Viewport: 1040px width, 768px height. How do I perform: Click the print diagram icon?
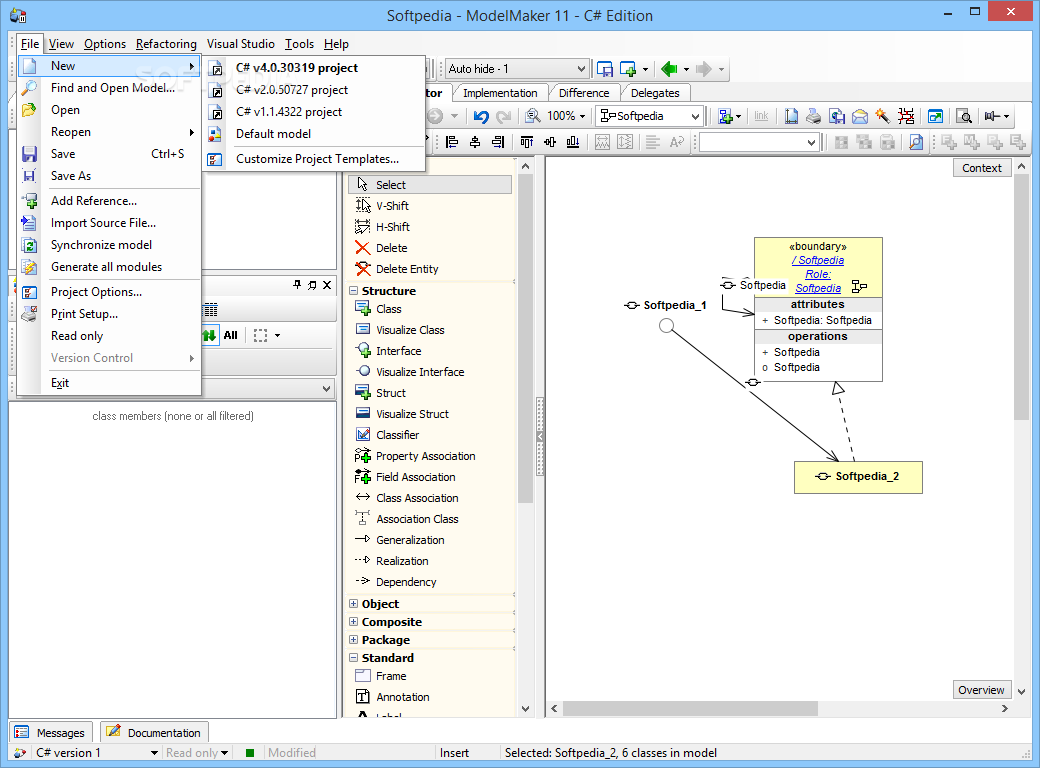814,117
